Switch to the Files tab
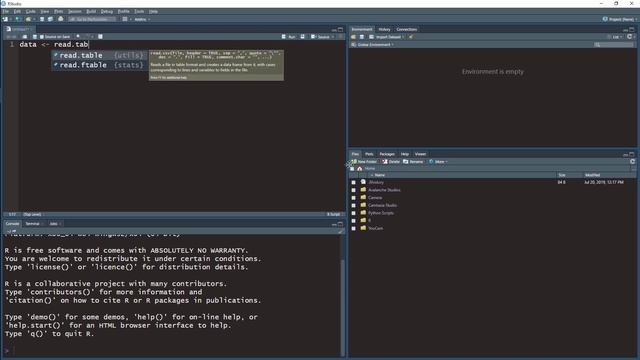This screenshot has height=360, width=640. coord(355,154)
